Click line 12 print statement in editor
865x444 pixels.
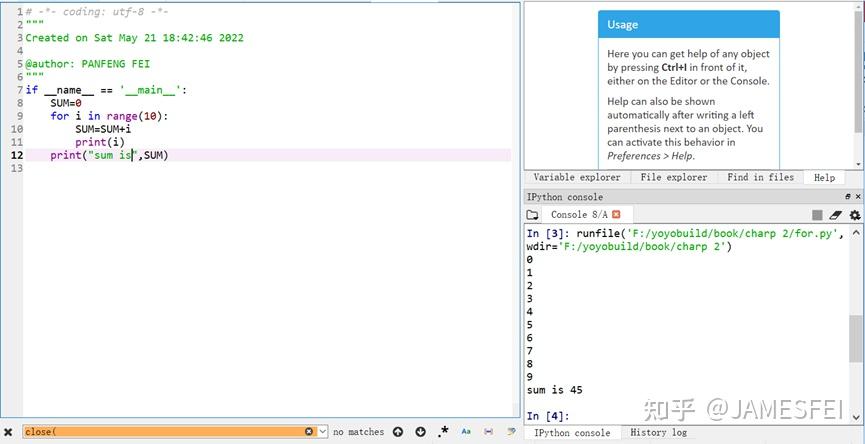tap(109, 156)
